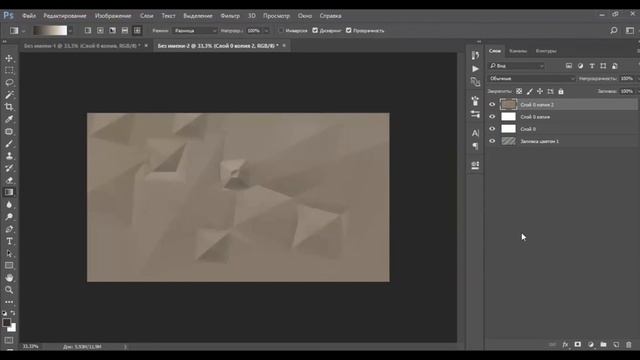Create new adjustment layer icon

(591, 345)
